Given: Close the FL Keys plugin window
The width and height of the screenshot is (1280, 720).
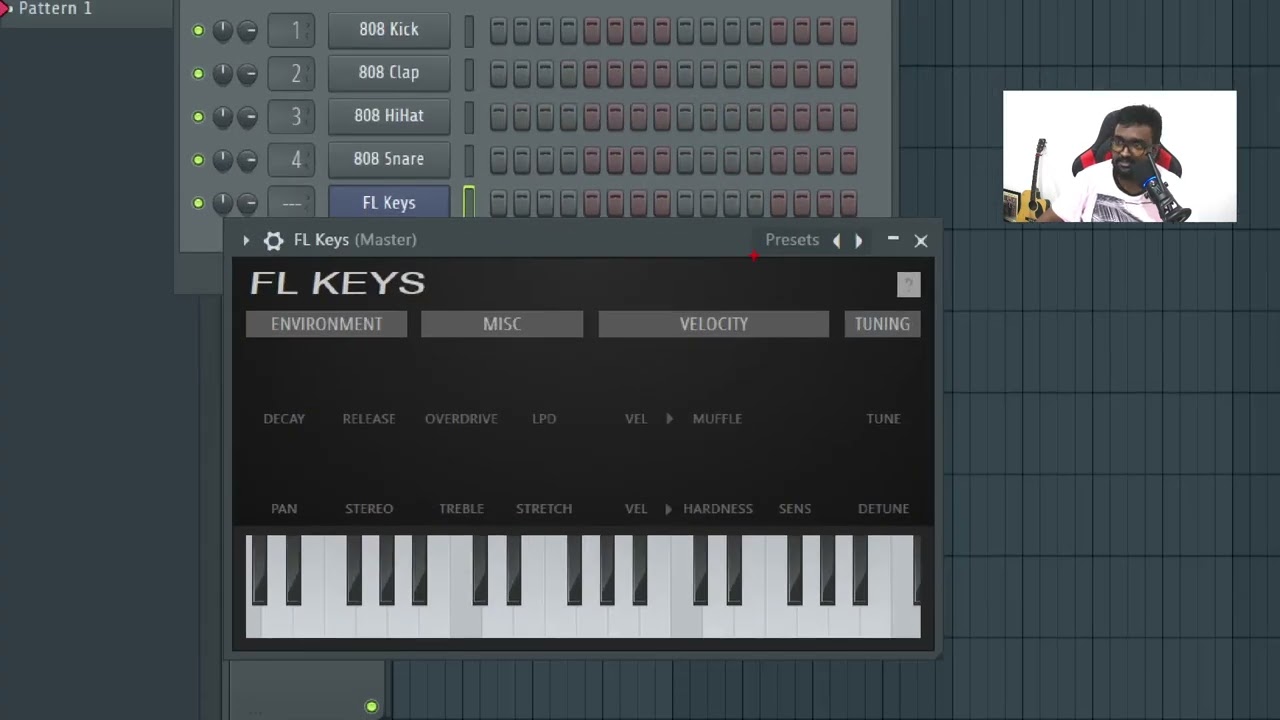Looking at the screenshot, I should (x=921, y=240).
